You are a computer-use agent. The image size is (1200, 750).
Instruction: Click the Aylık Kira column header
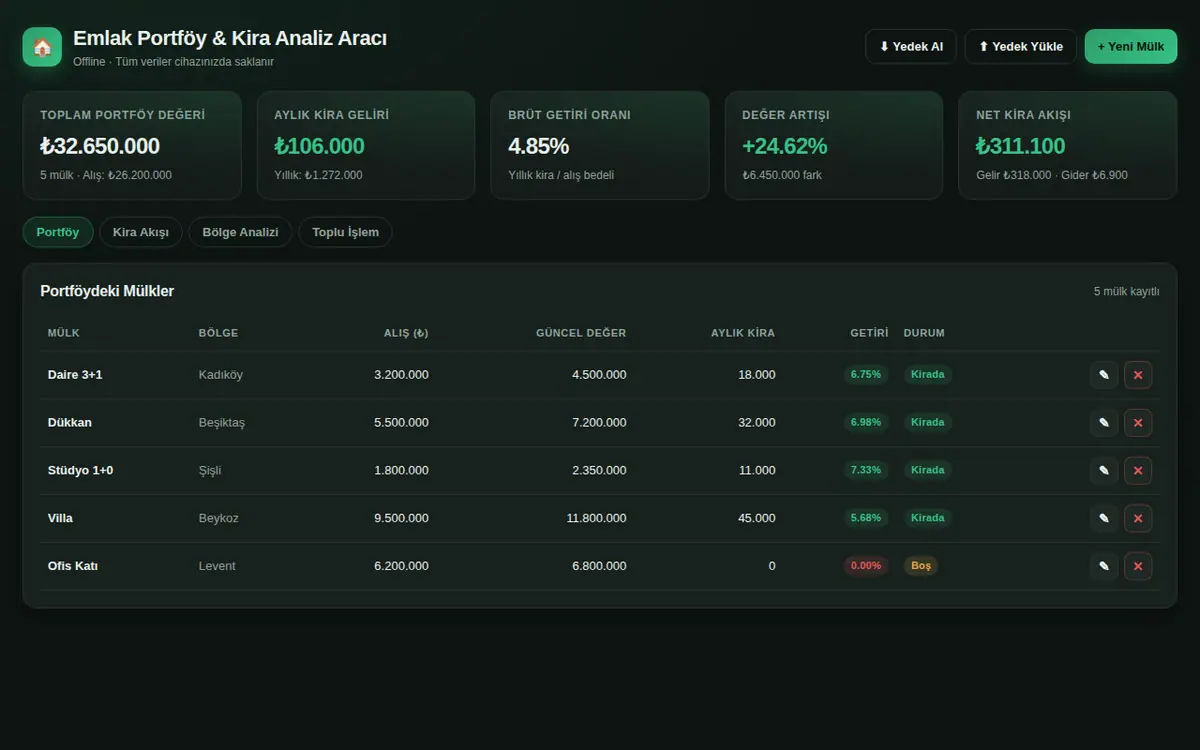(x=743, y=333)
